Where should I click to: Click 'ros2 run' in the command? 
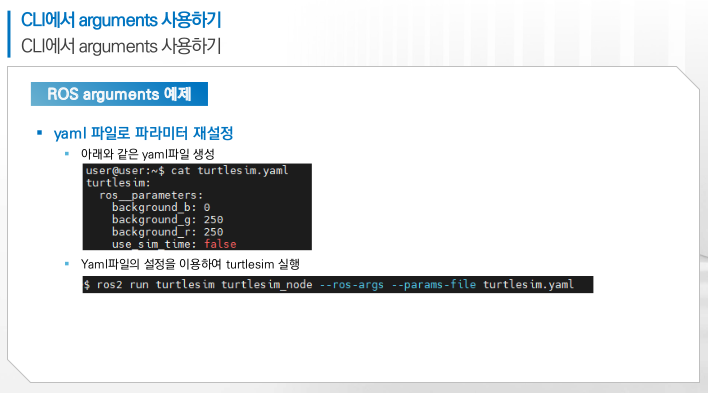click(122, 285)
